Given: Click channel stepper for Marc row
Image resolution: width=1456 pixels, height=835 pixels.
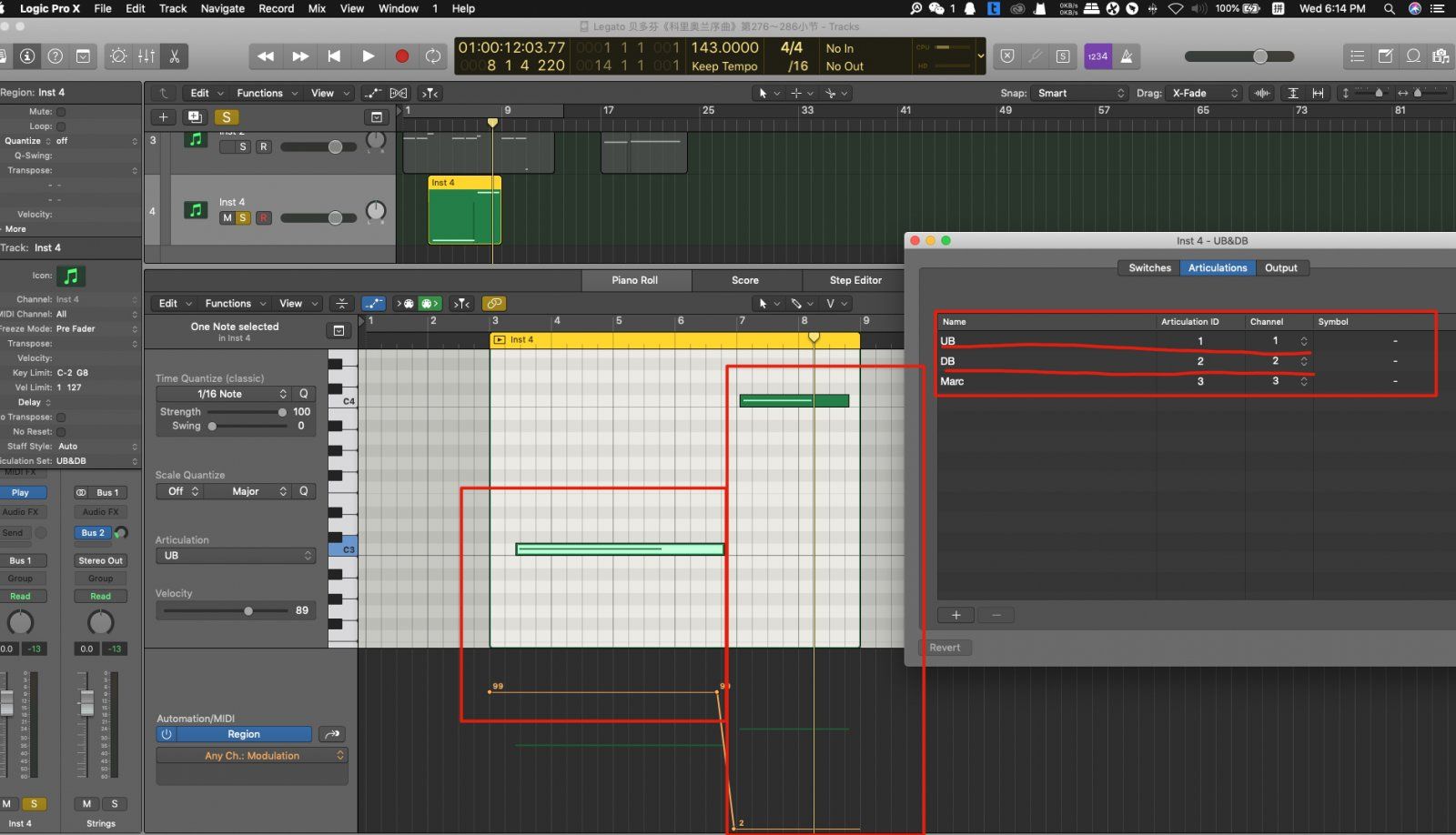Looking at the screenshot, I should click(1303, 382).
